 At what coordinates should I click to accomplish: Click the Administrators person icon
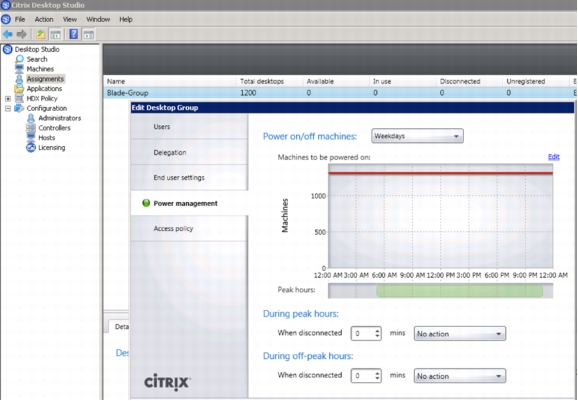click(x=31, y=118)
